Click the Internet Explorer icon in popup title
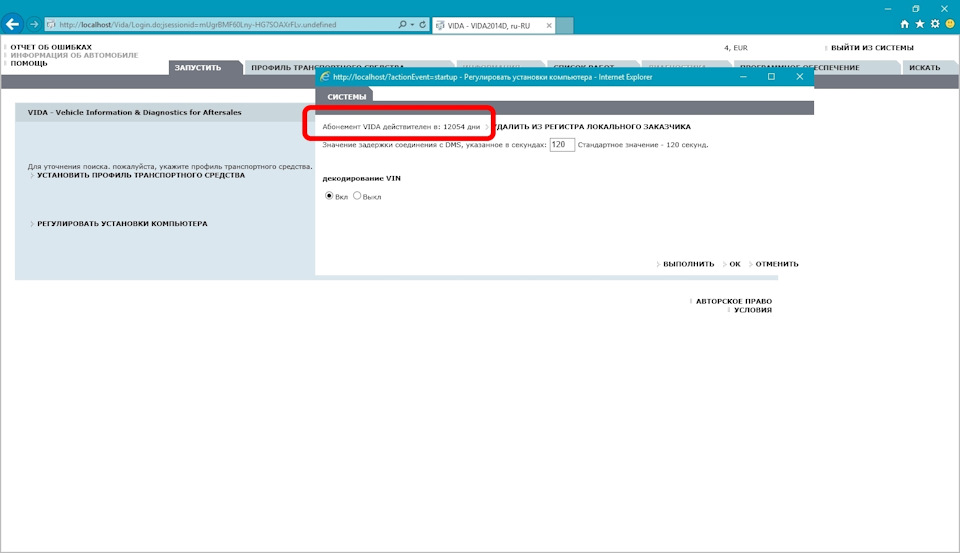This screenshot has height=553, width=960. point(325,77)
